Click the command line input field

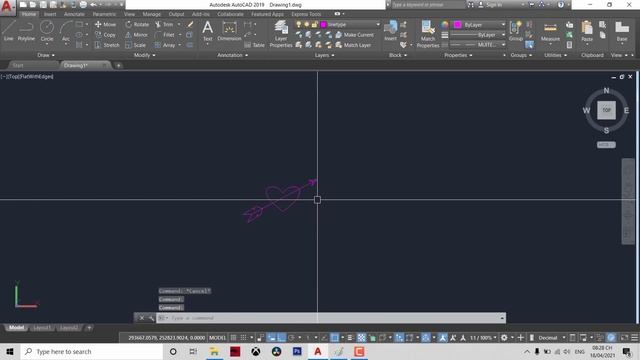tap(331, 318)
